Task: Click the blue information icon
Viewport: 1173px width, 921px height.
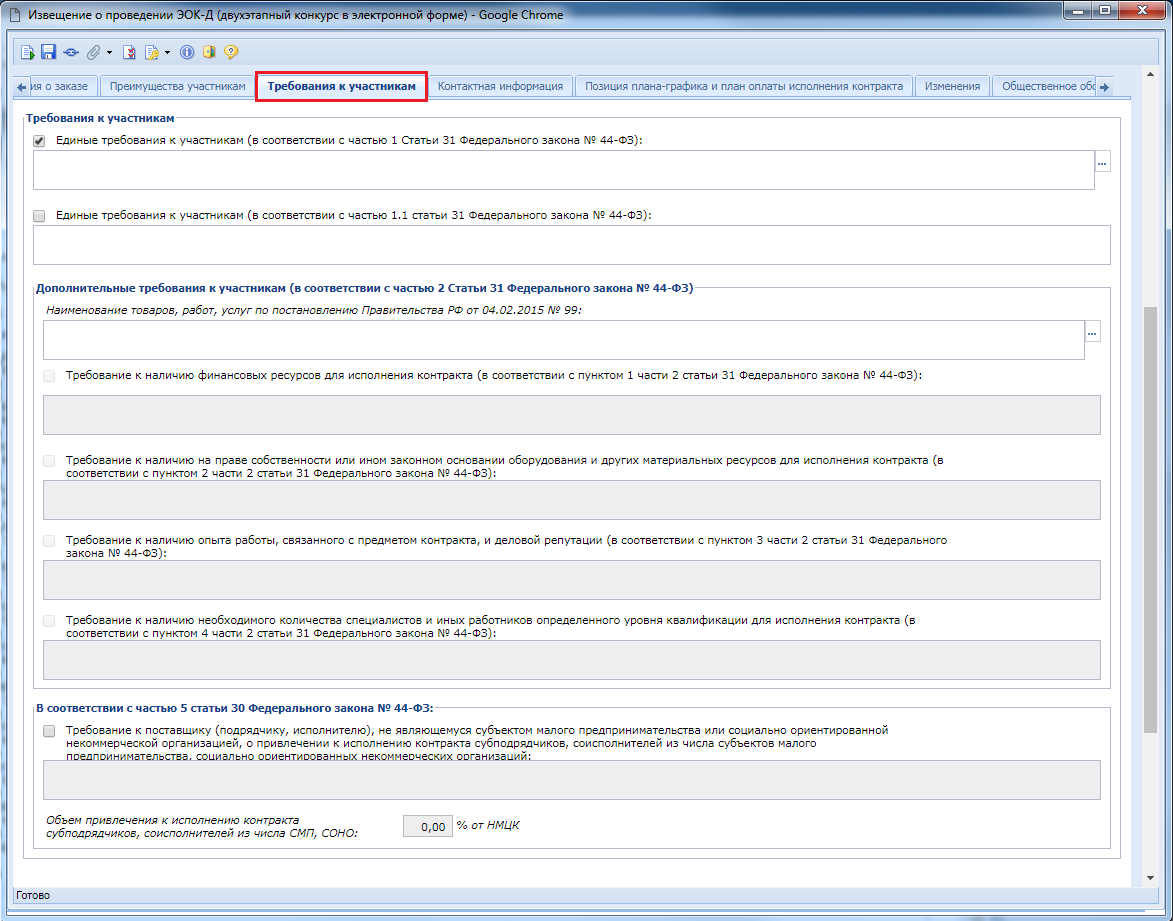Action: click(187, 52)
